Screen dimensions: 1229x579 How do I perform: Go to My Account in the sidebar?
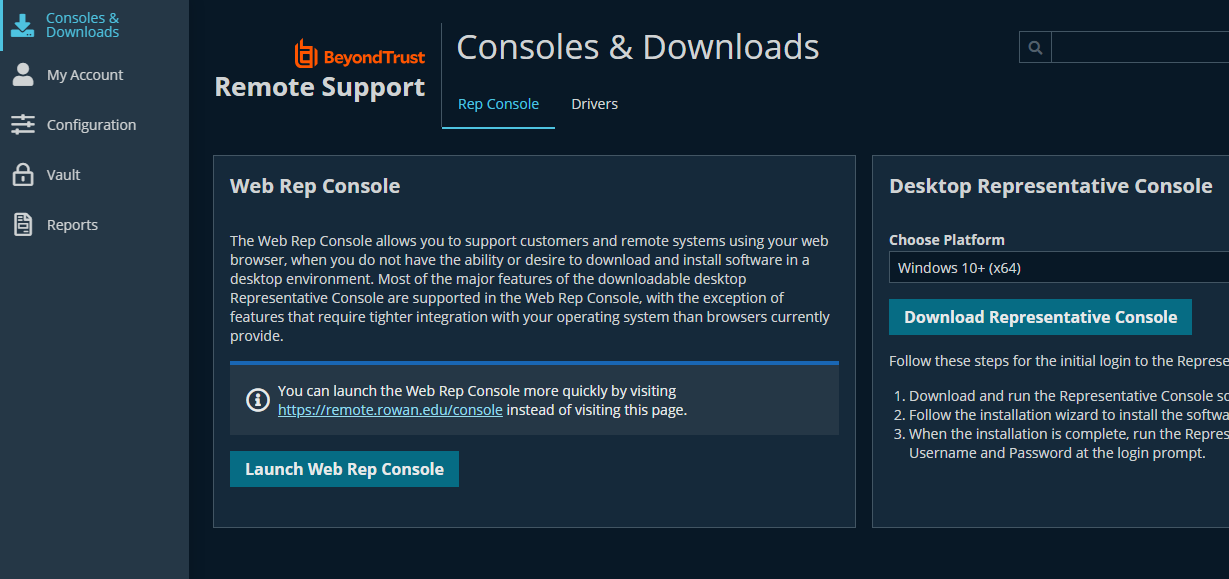(x=85, y=75)
